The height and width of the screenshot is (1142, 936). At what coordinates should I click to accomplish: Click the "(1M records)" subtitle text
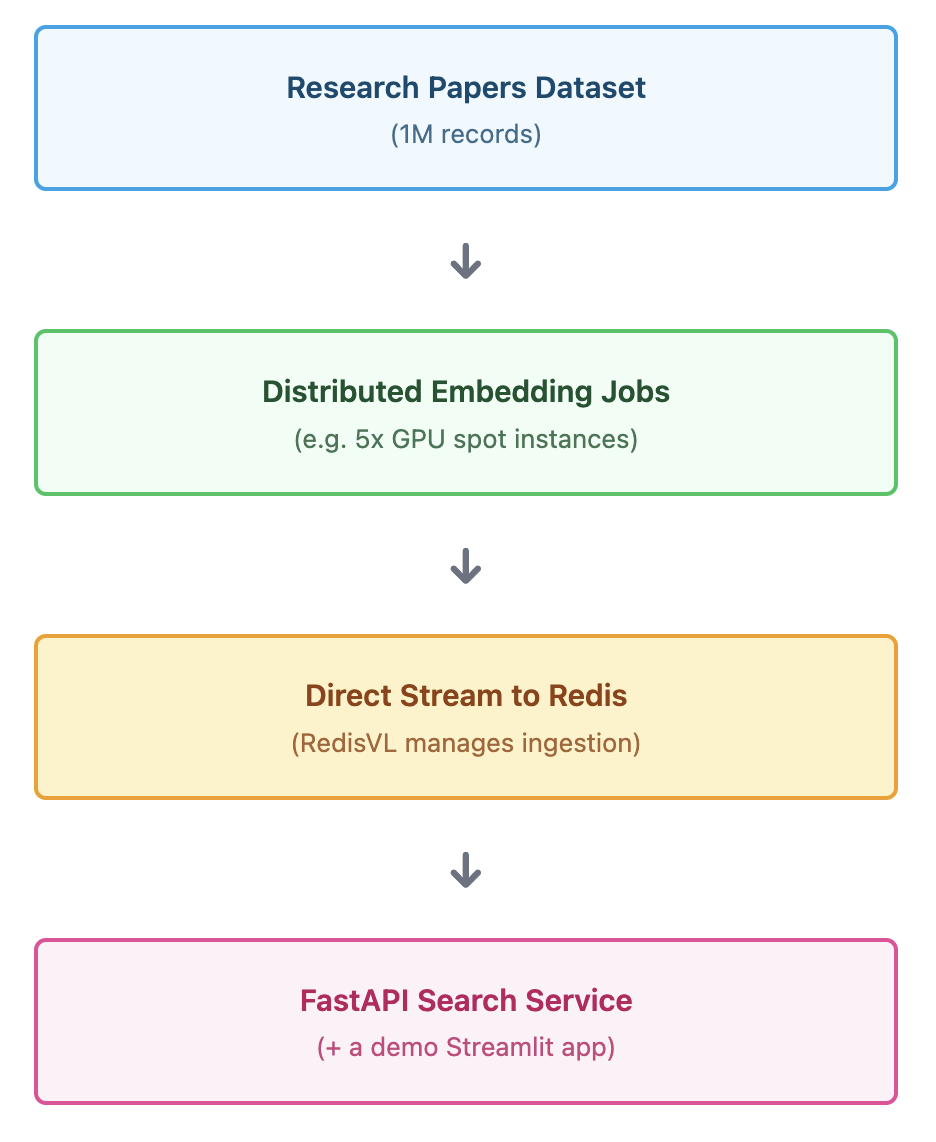coord(466,134)
